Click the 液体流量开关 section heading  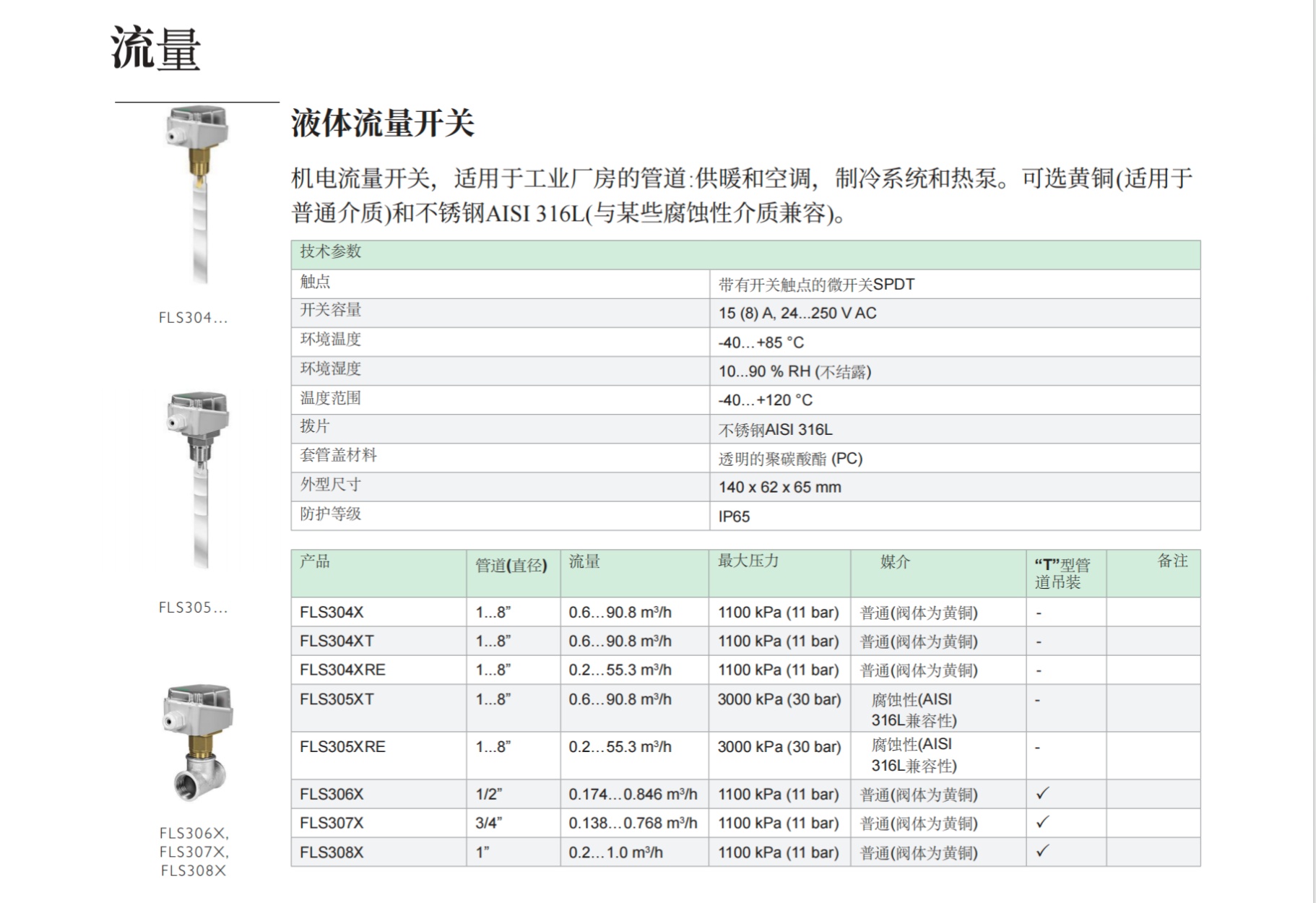click(x=382, y=123)
